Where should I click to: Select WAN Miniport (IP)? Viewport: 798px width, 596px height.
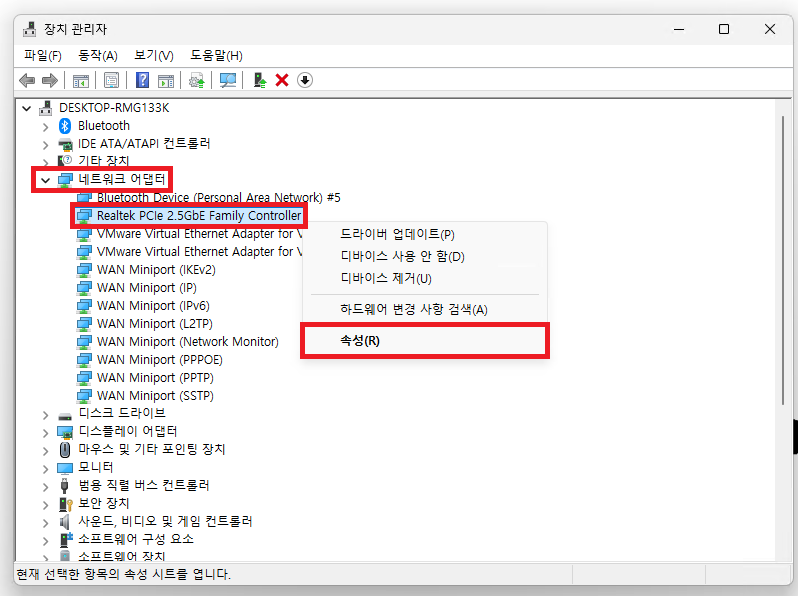point(147,288)
